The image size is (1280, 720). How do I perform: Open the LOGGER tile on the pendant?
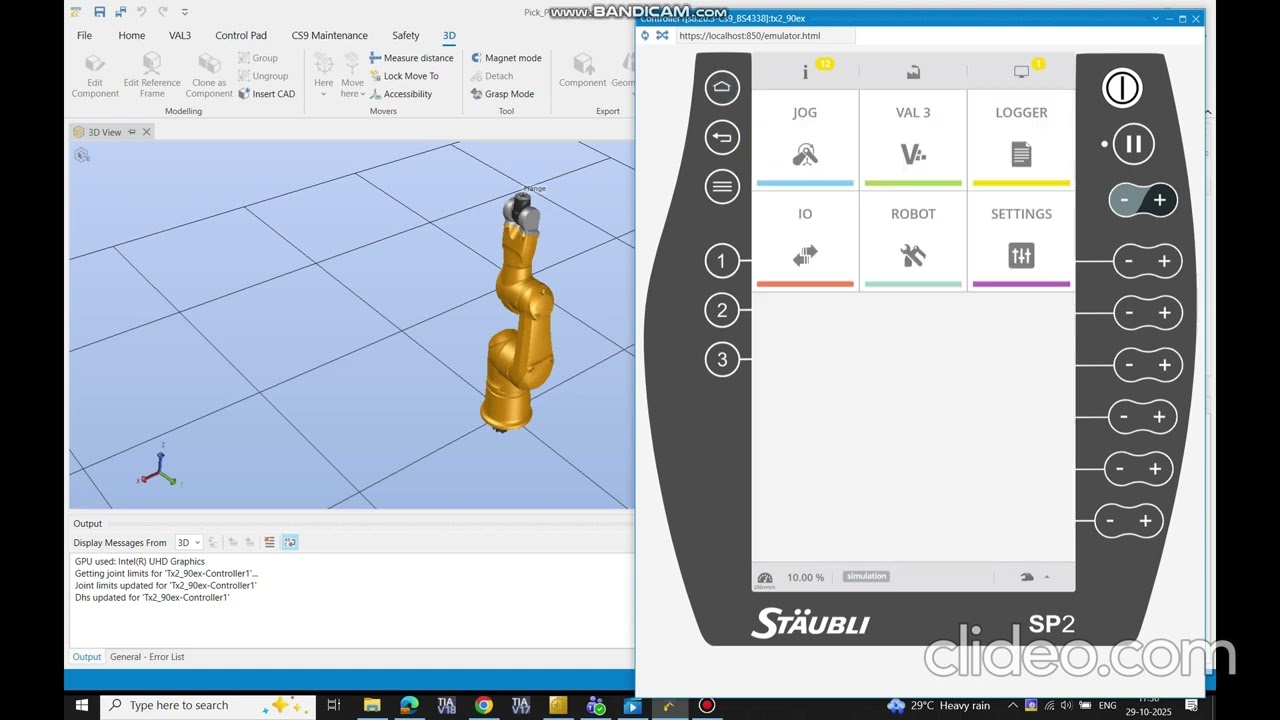tap(1021, 140)
